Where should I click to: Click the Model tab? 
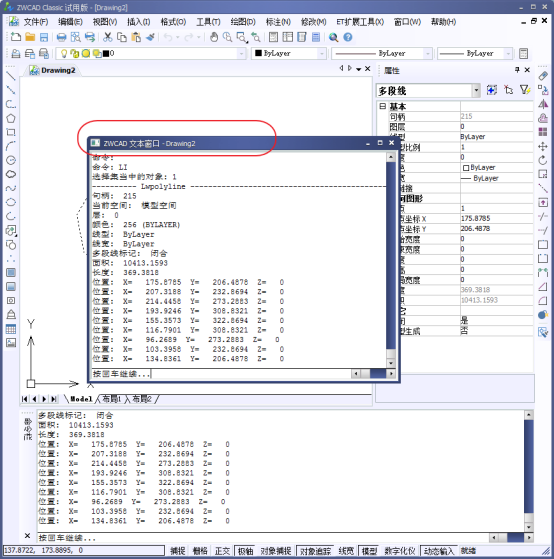click(x=81, y=399)
